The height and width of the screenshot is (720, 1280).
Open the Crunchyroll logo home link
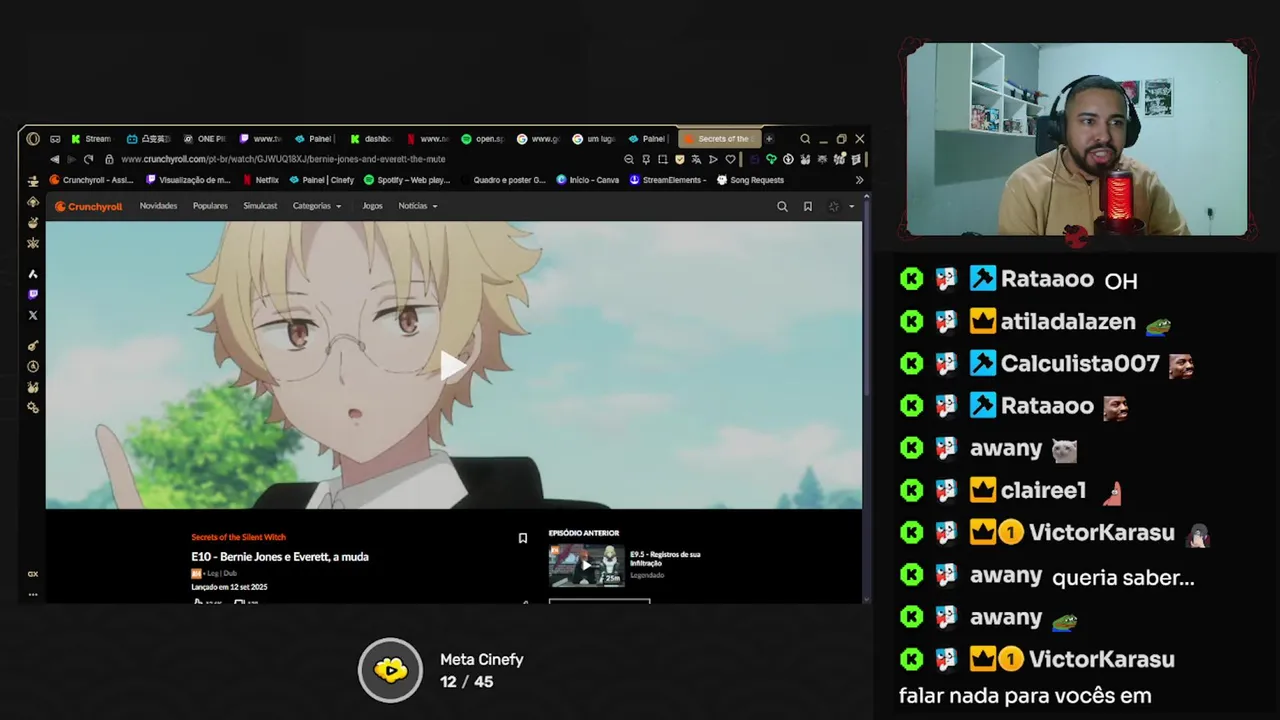coord(88,206)
